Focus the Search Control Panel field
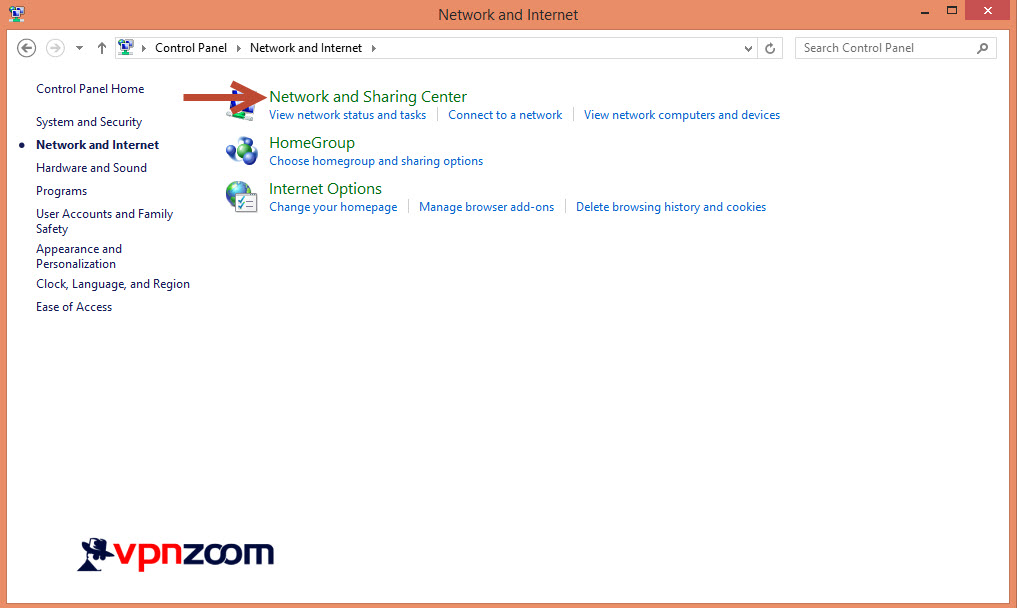Viewport: 1017px width, 608px height. coord(896,48)
